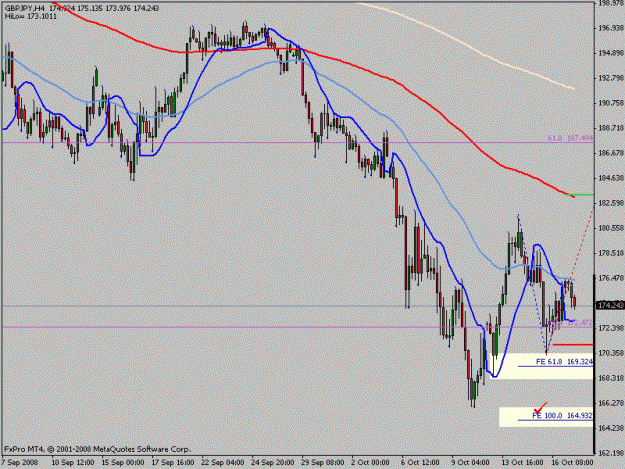Click price axis value 188.718

tap(611, 128)
